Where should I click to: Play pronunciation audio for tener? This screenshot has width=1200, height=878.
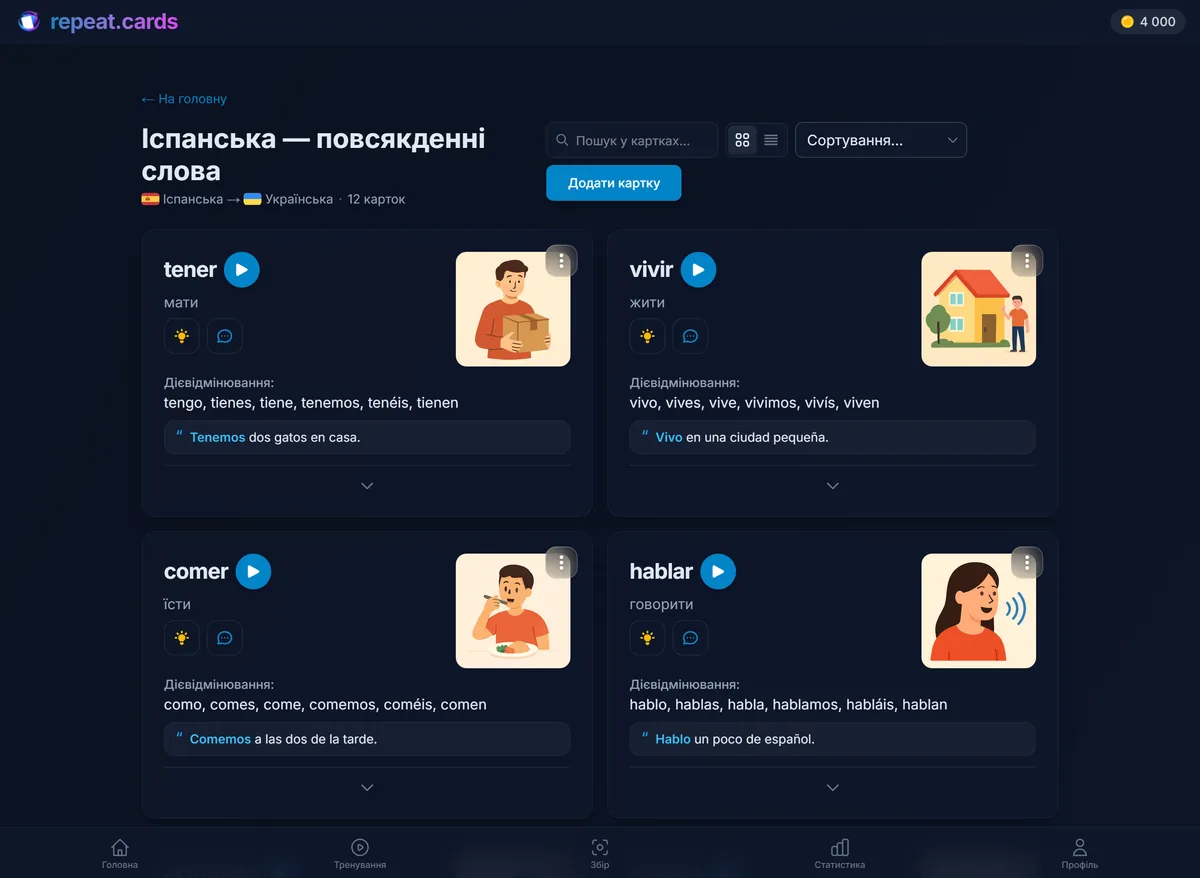242,269
